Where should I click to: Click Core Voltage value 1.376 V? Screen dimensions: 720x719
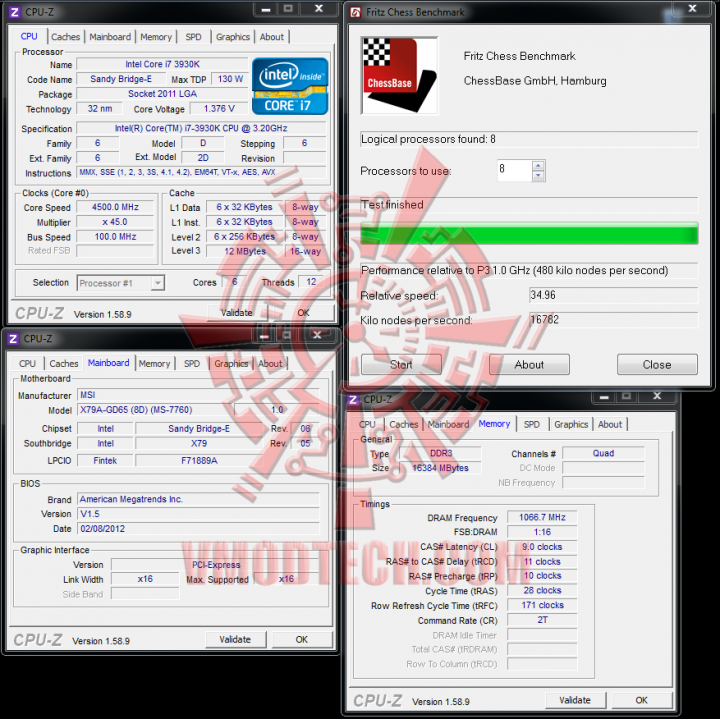(219, 108)
